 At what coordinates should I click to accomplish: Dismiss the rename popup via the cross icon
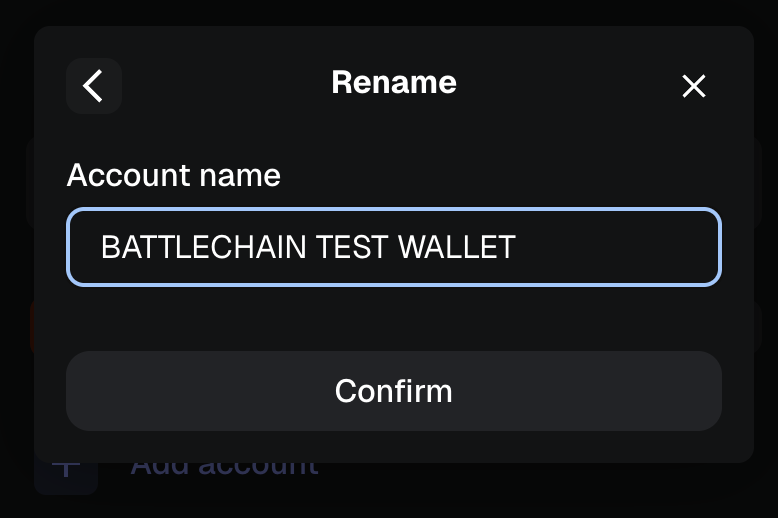[x=693, y=86]
